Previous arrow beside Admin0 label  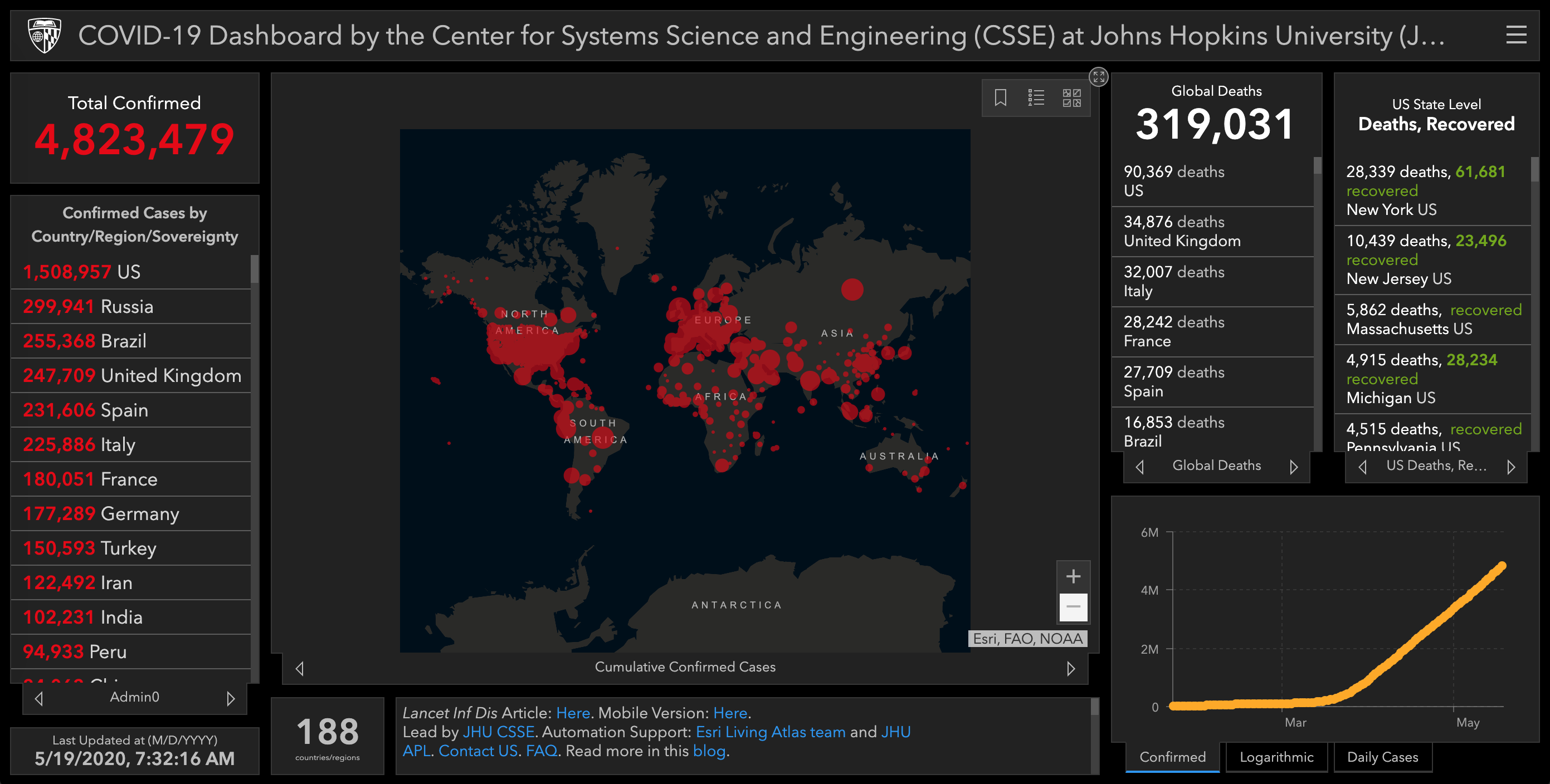[x=39, y=698]
